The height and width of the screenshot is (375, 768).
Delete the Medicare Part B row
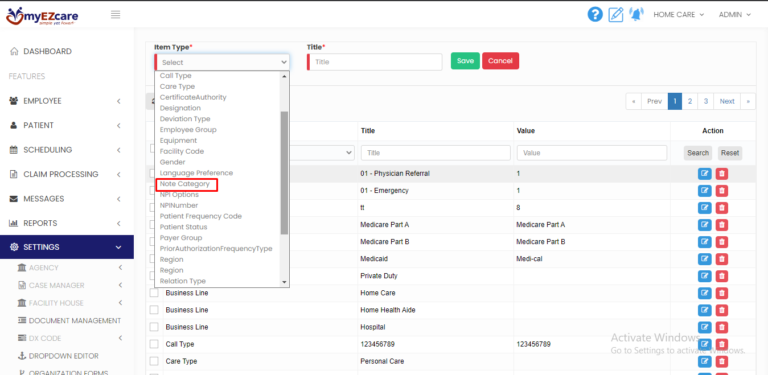[x=721, y=242]
